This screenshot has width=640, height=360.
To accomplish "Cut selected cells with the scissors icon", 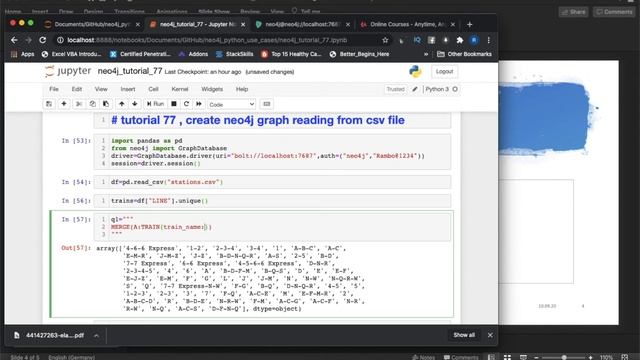I will pos(79,104).
